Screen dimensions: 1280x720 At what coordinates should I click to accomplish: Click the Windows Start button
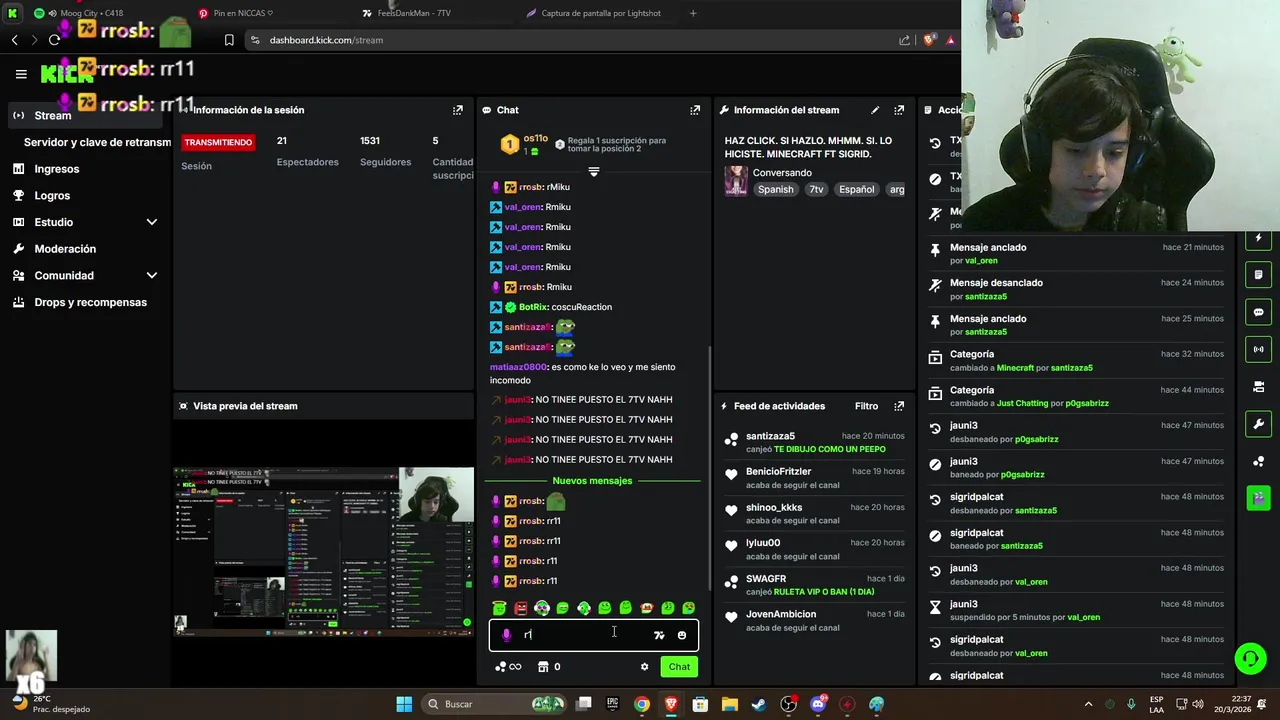click(404, 704)
